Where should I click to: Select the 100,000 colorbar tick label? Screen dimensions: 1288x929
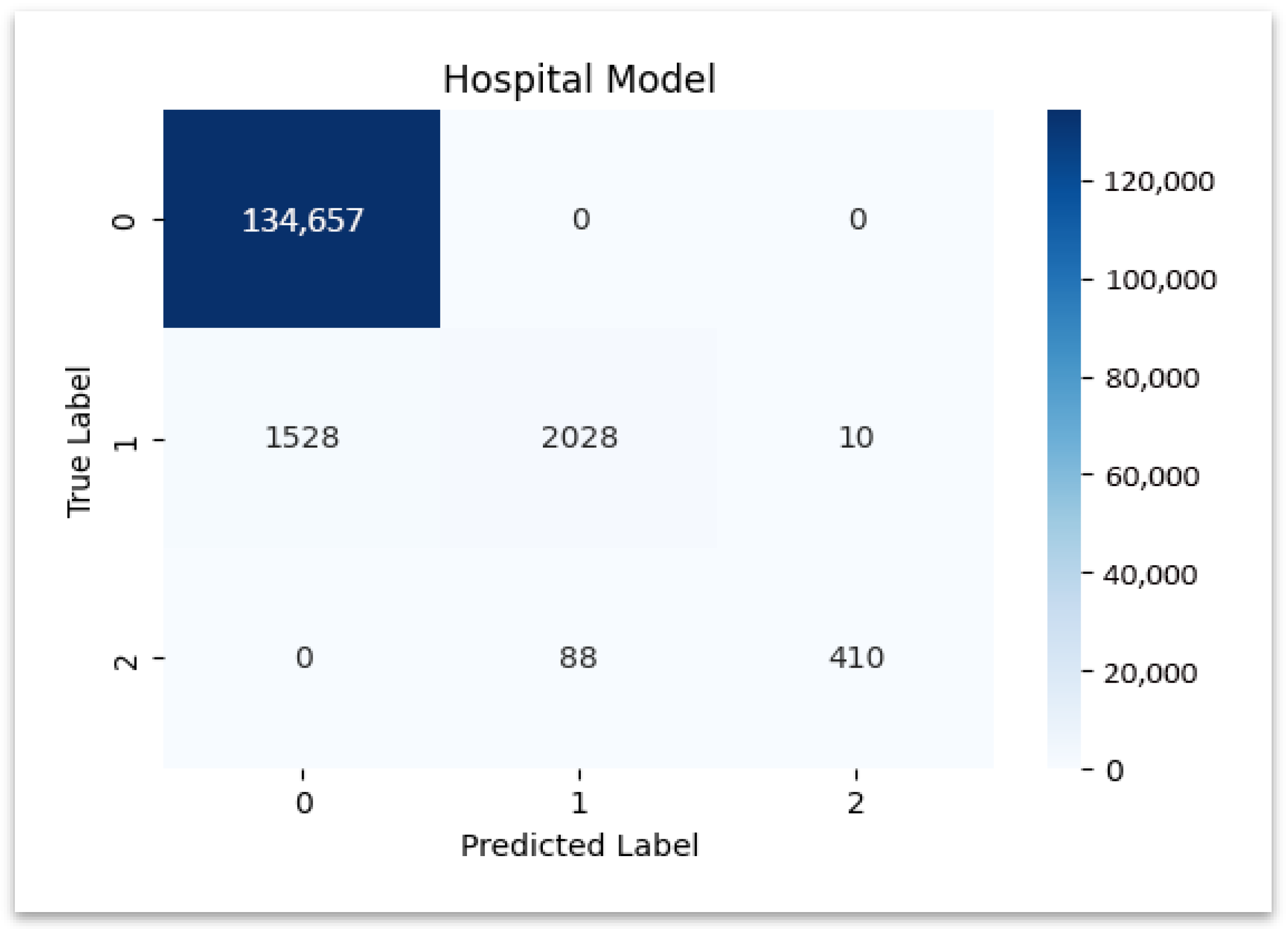[1161, 280]
